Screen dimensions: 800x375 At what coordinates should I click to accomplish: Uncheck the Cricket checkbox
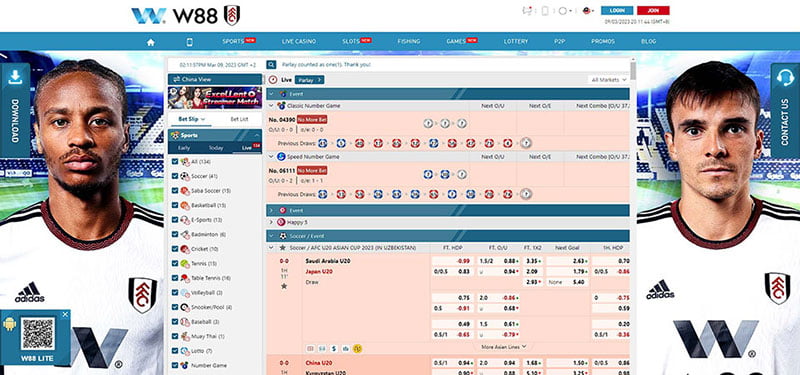[175, 249]
